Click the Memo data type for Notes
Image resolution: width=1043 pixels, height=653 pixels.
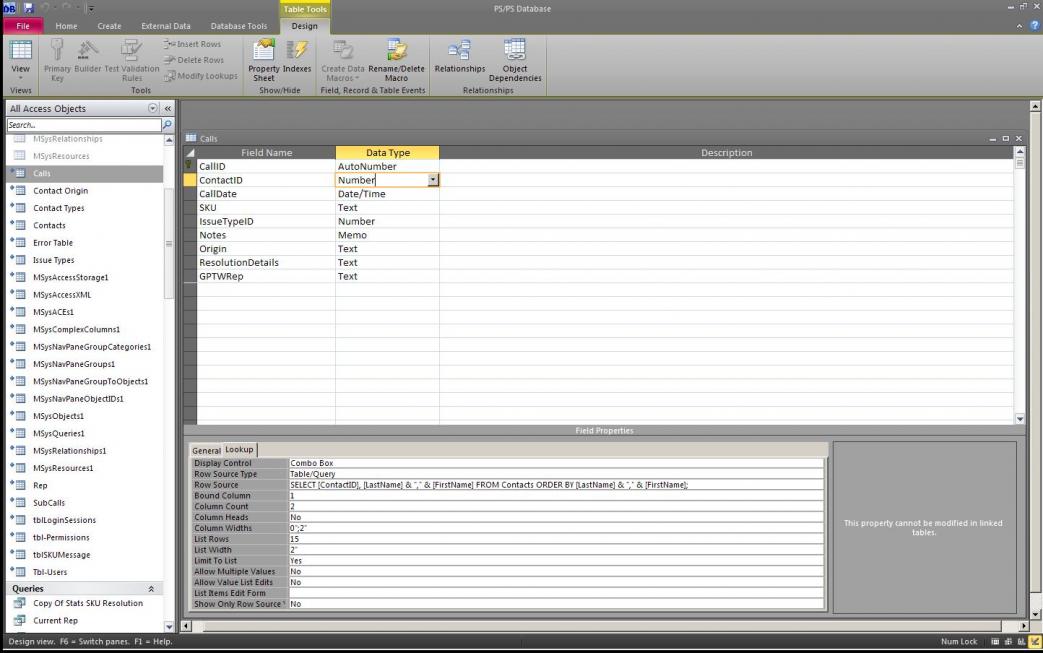(x=387, y=235)
